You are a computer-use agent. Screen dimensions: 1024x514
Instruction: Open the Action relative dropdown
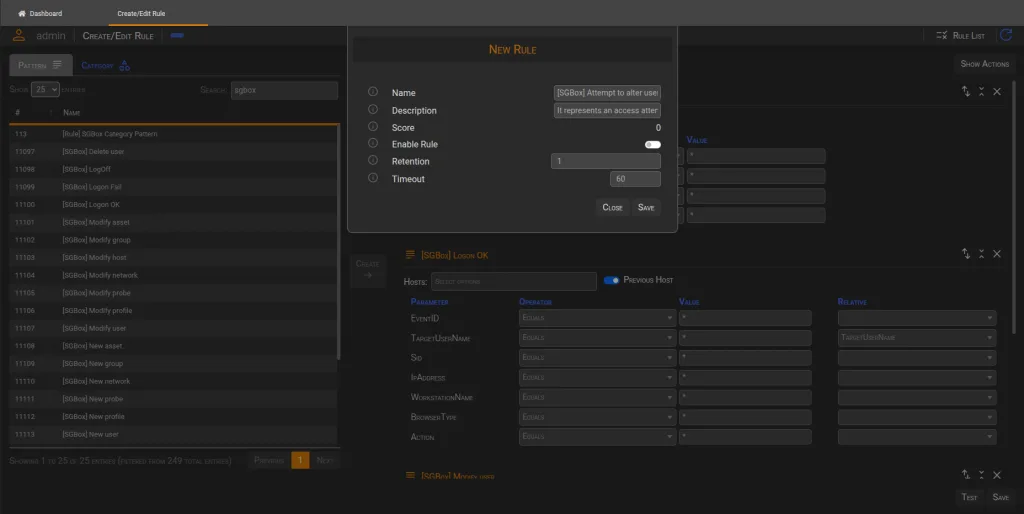tap(917, 436)
